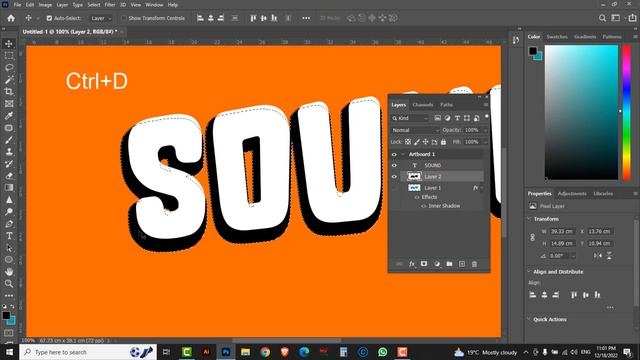Show Layer 1 visibility box
640x360 pixels.
tap(394, 188)
